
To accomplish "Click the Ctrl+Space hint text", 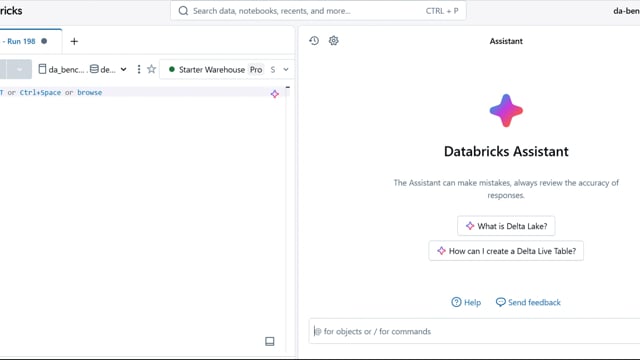I will 40,92.
